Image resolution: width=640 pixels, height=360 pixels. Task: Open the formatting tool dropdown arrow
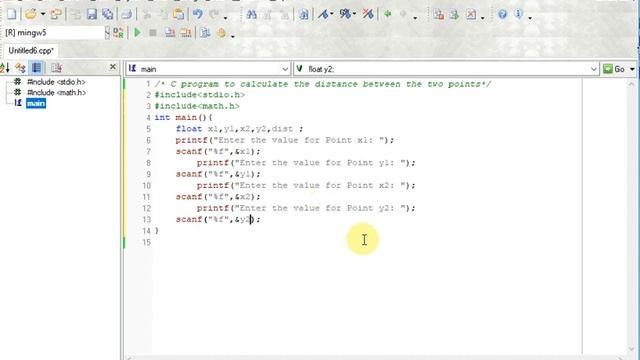[x=332, y=14]
